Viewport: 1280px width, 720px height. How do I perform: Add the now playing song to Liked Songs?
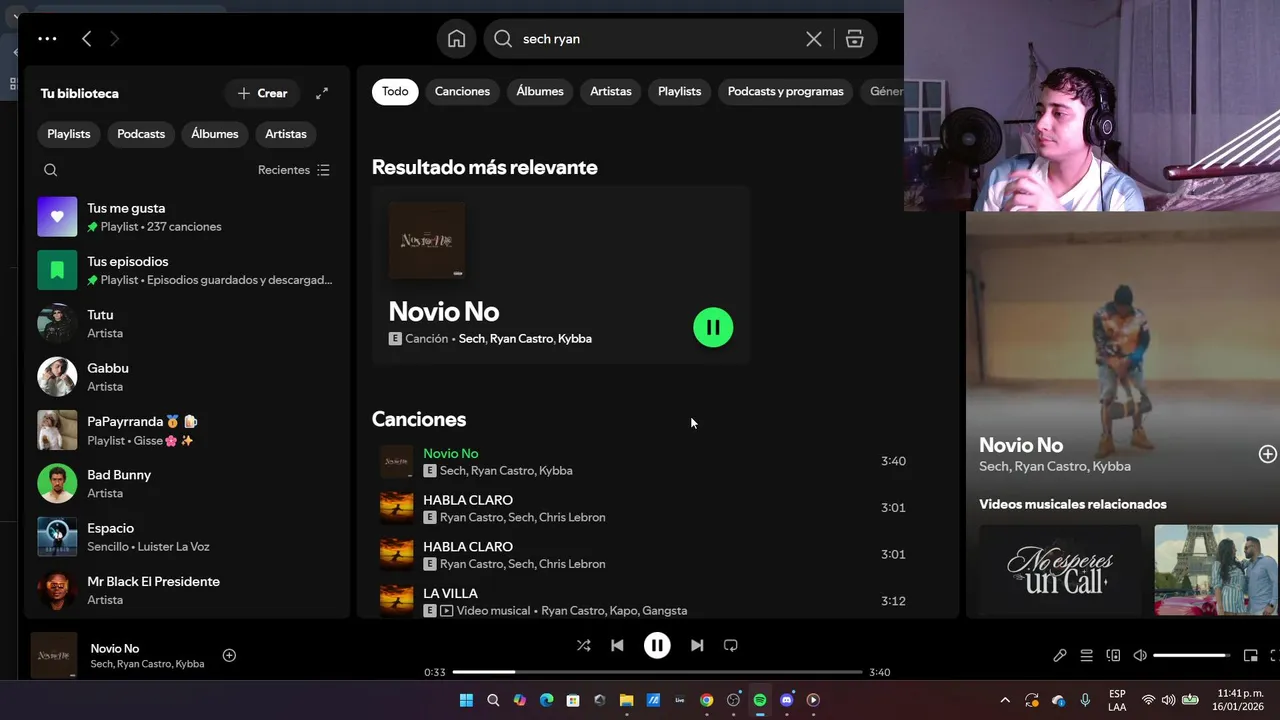coord(229,655)
